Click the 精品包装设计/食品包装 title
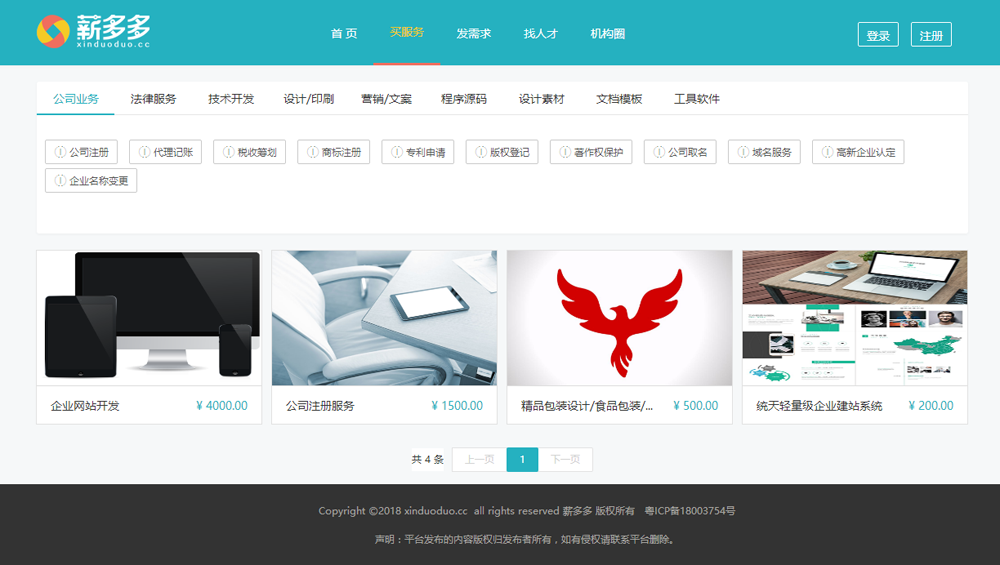Image resolution: width=1000 pixels, height=565 pixels. (587, 406)
